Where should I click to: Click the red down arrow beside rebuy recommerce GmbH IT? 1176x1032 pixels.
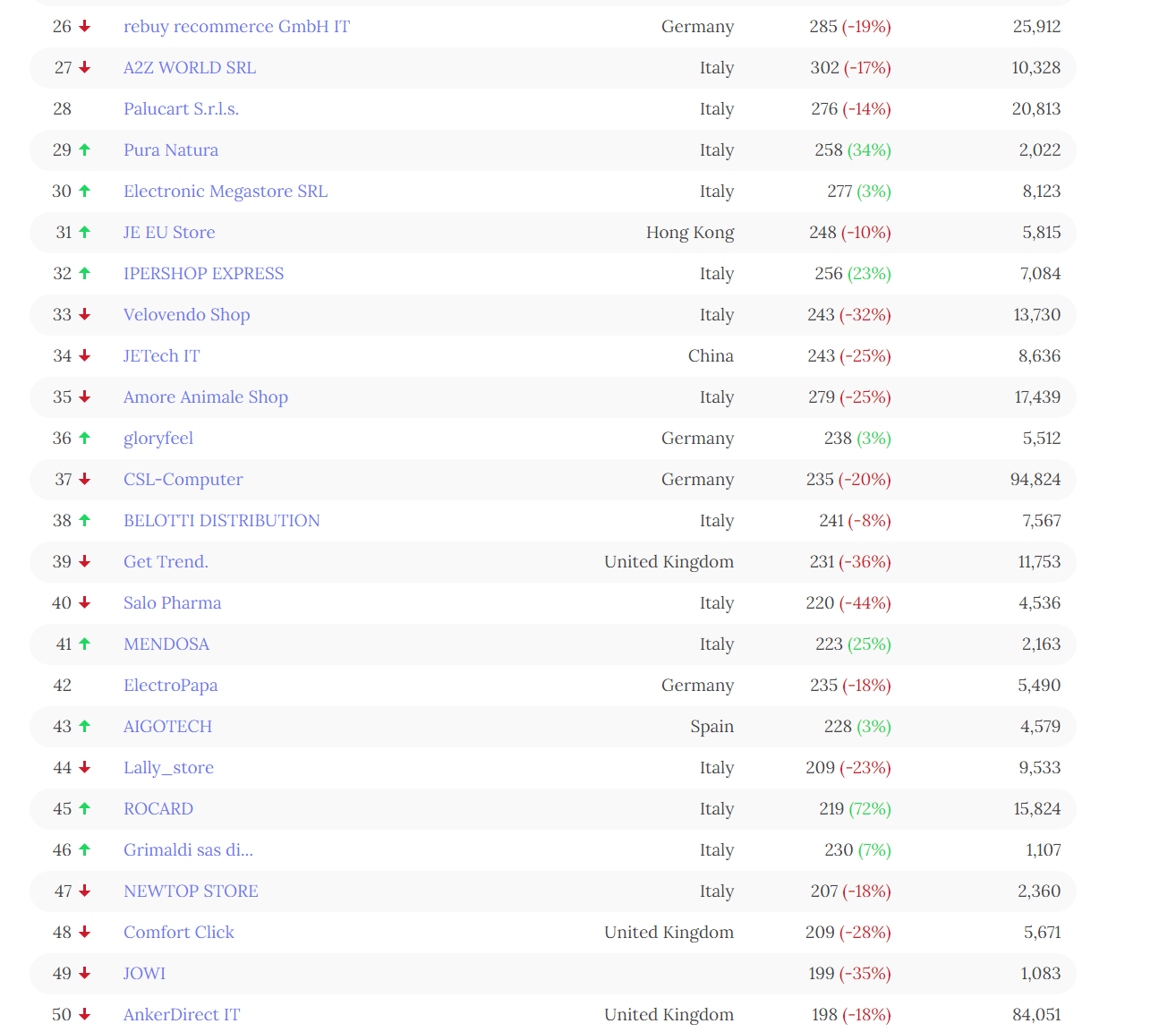point(83,26)
